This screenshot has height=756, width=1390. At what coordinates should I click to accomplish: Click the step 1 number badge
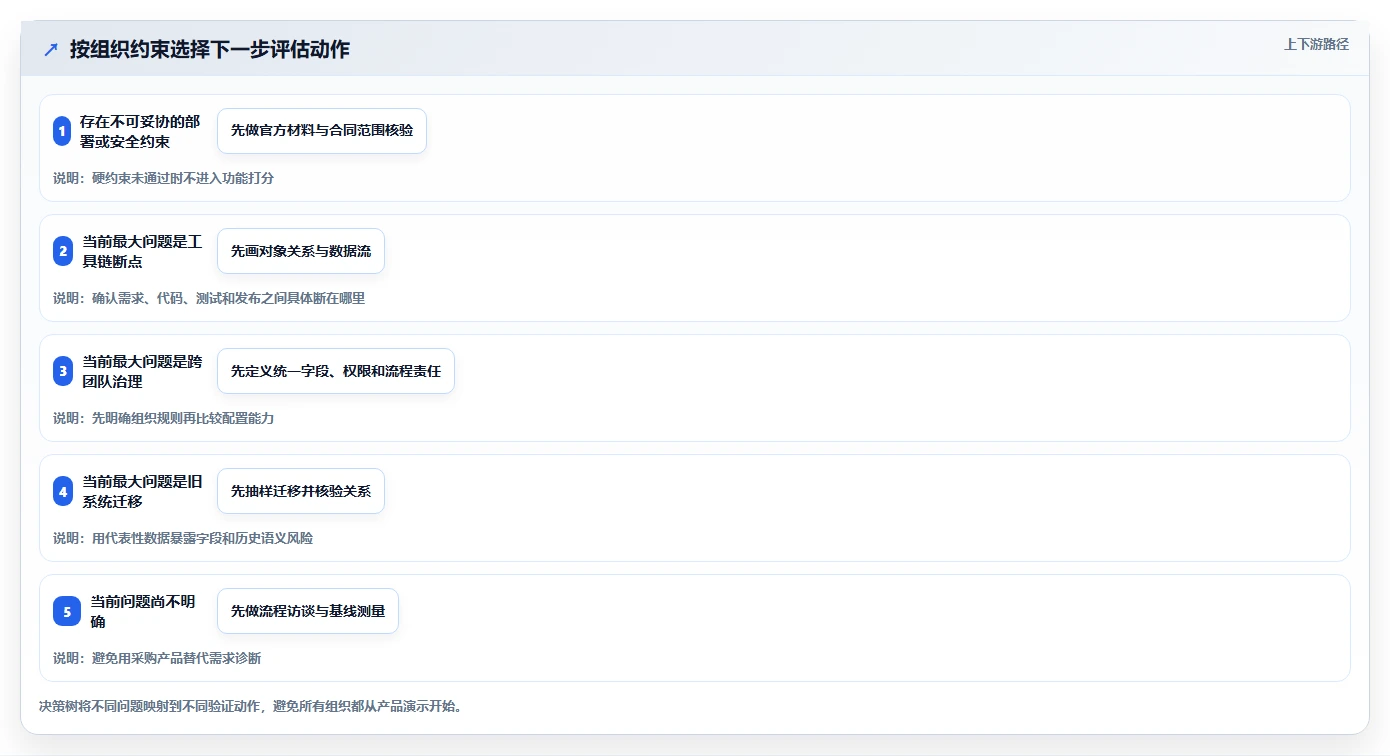point(62,131)
